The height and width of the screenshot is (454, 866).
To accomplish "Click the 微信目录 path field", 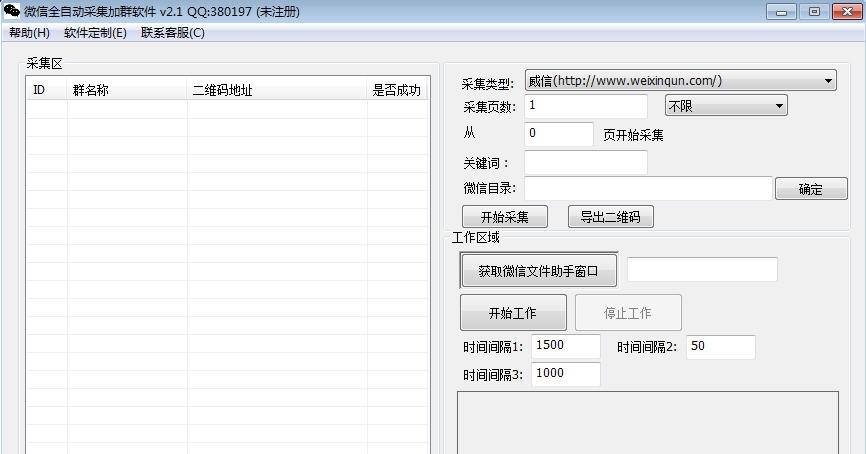I will [648, 188].
